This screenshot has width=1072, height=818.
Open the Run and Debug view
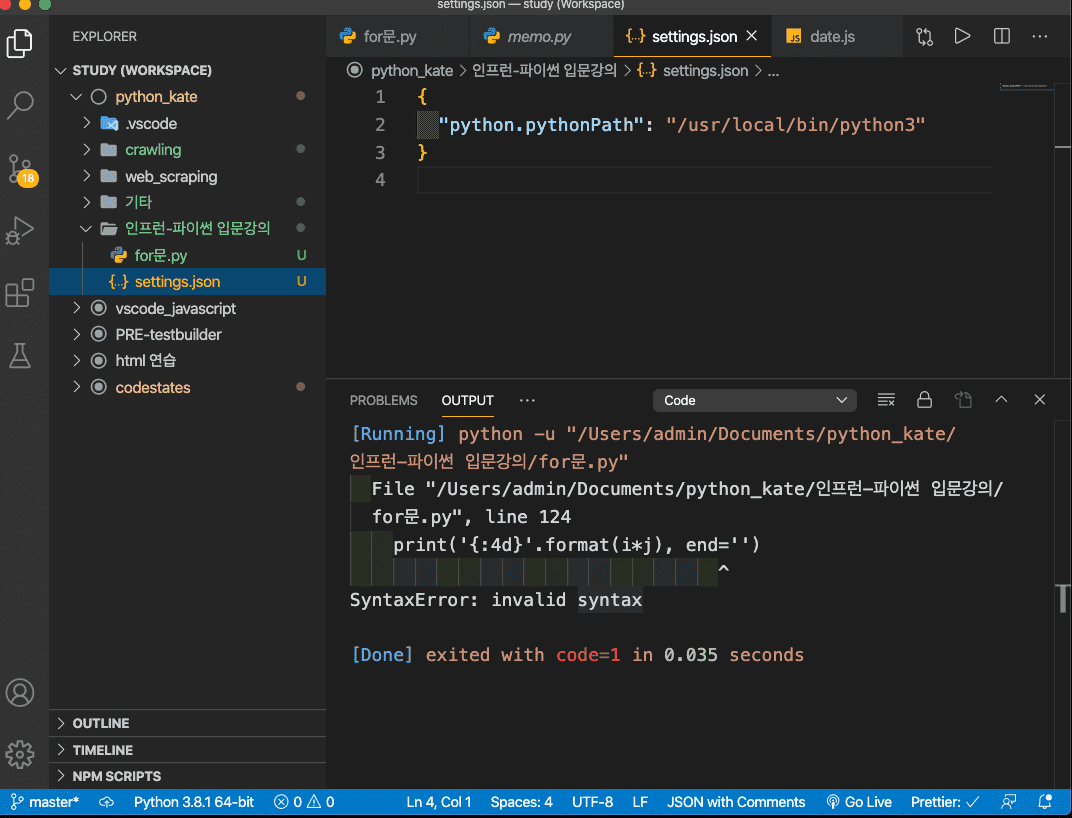point(20,231)
